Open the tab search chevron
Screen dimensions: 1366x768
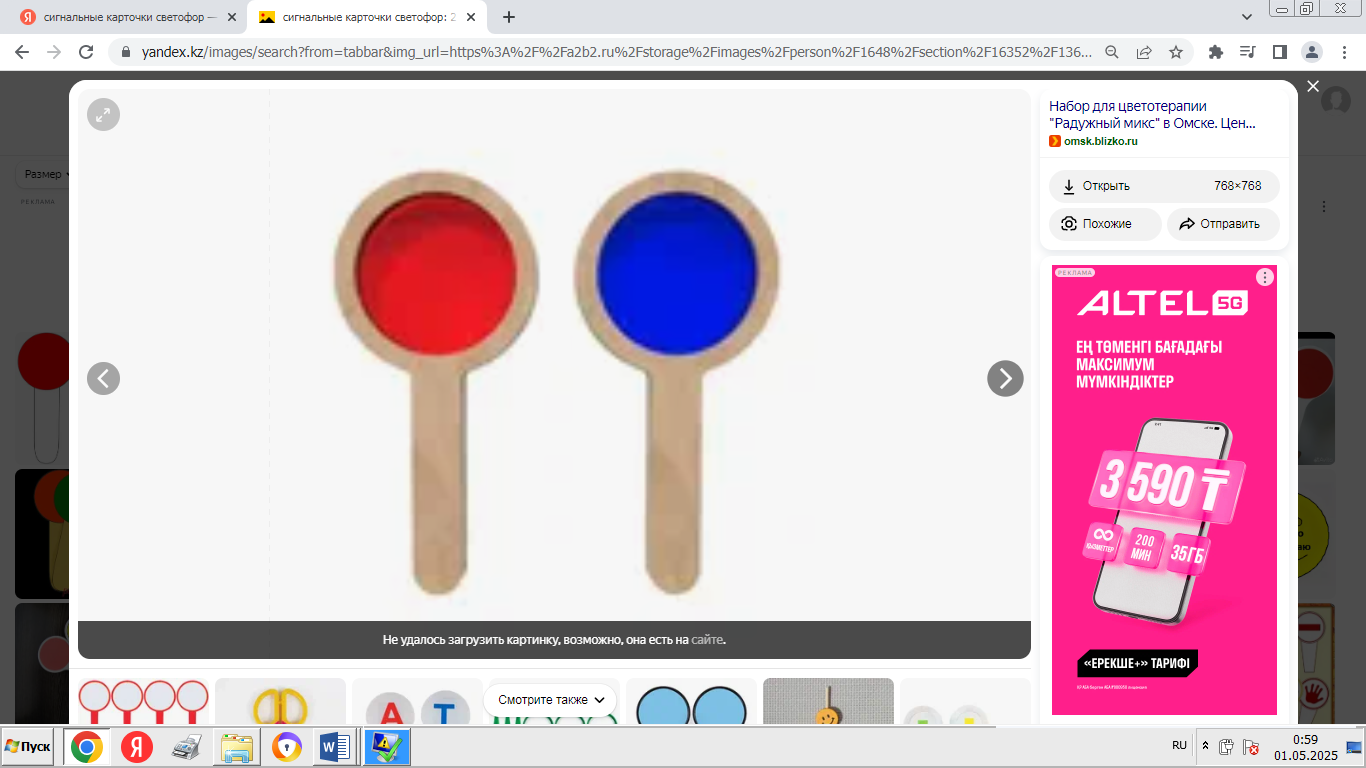1247,17
